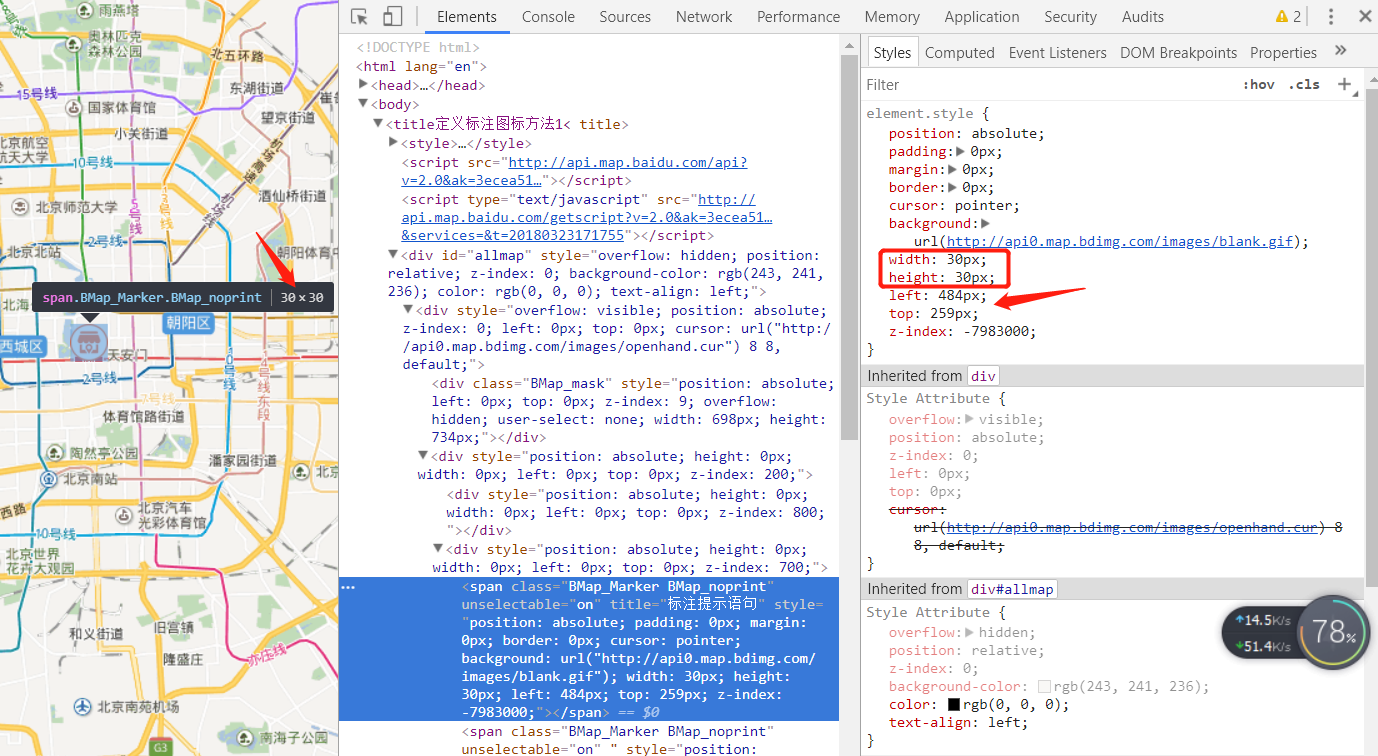Select the Memory tab

(x=892, y=16)
